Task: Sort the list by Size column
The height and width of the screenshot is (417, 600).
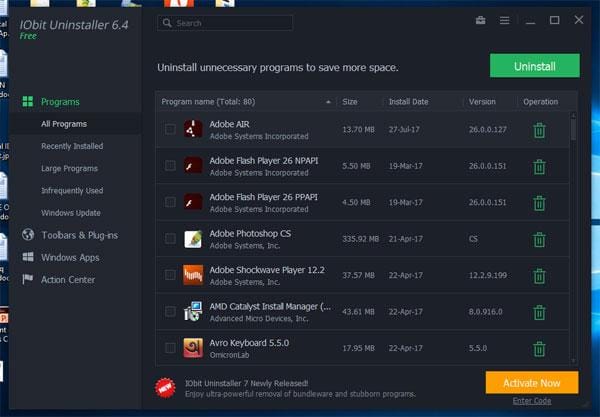Action: point(350,102)
